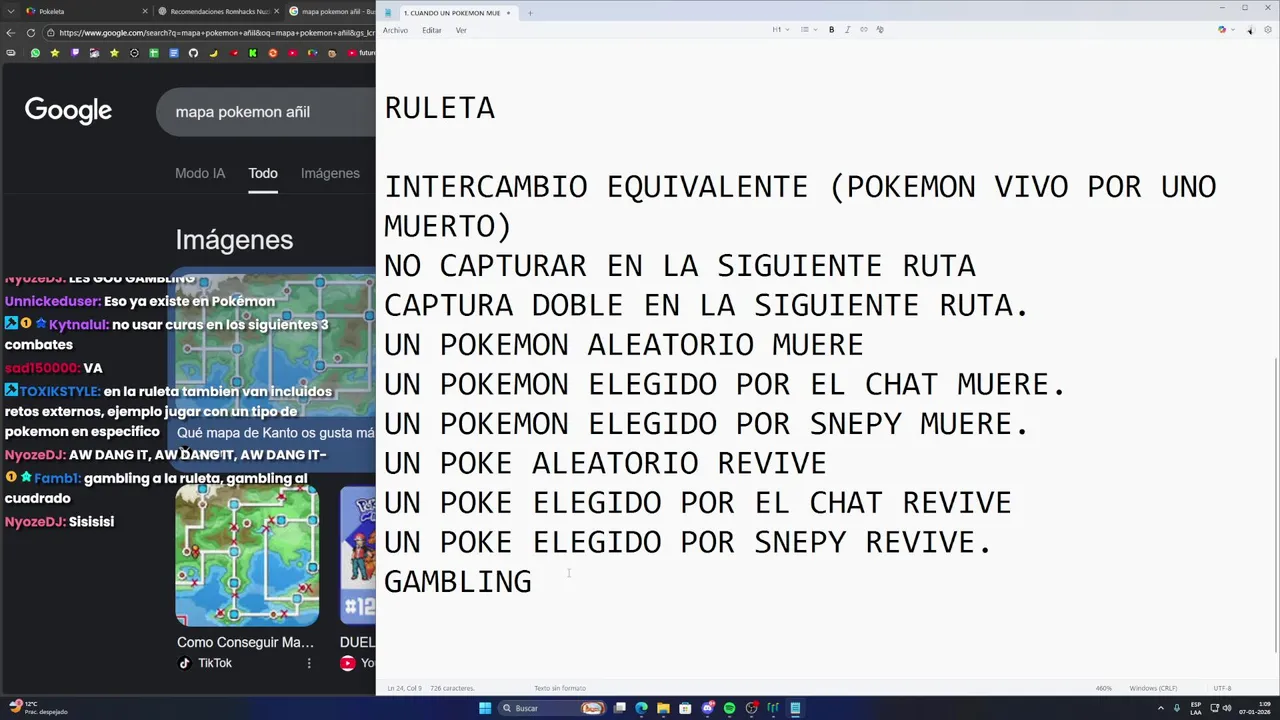Show hidden system tray icons
This screenshot has height=720, width=1280.
coord(1161,708)
